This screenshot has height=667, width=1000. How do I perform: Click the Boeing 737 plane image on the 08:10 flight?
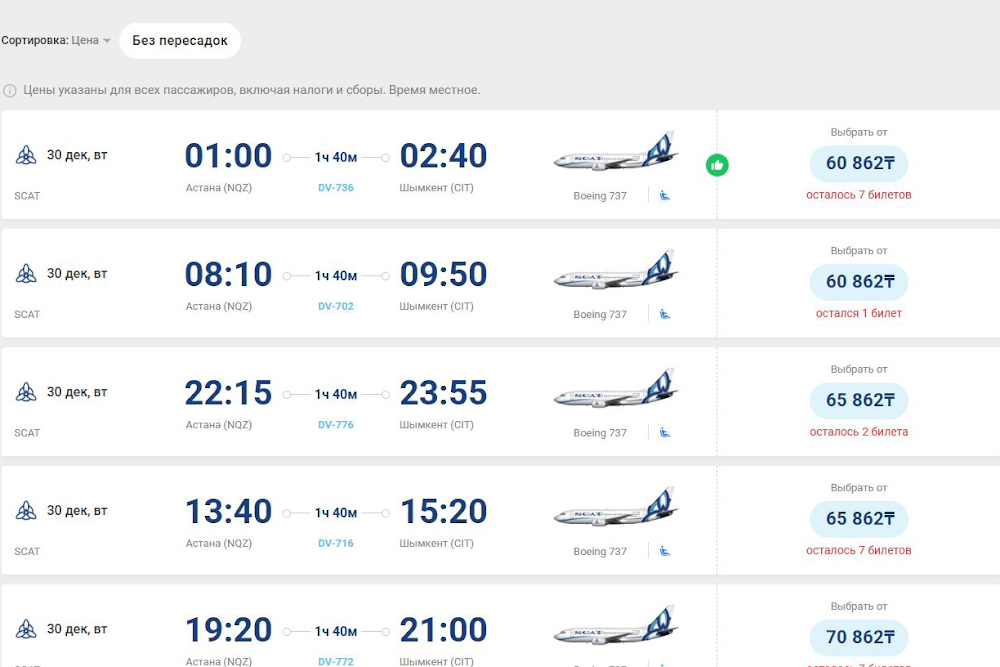click(616, 273)
